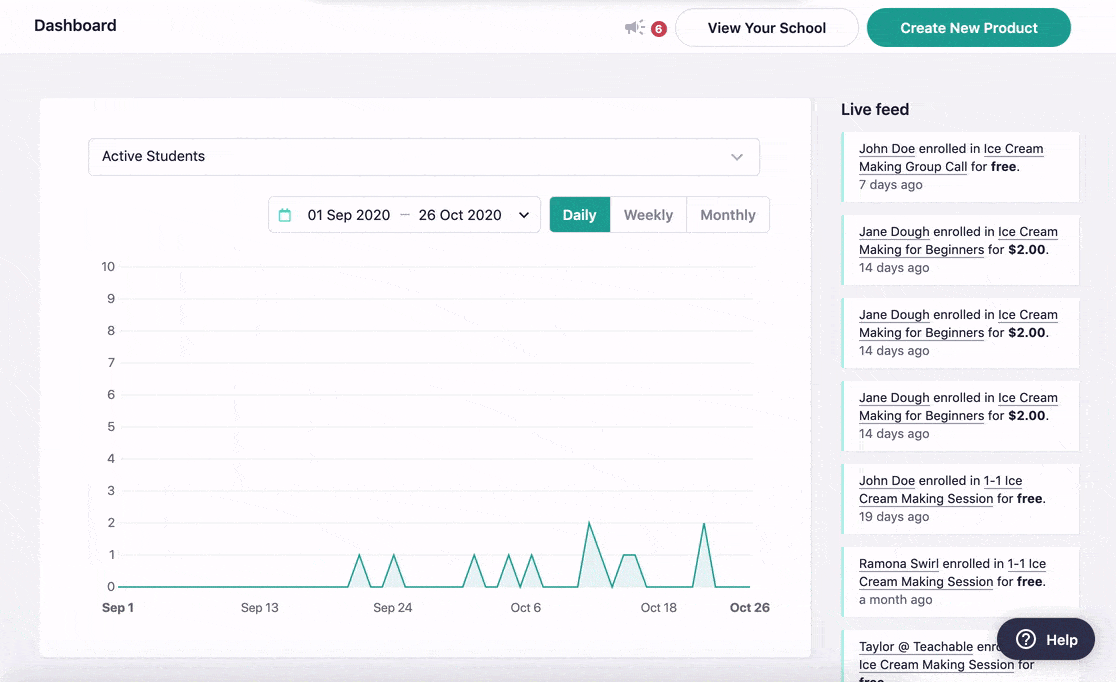Switch chart to Monthly view
Image resolution: width=1116 pixels, height=682 pixels.
[x=727, y=215]
